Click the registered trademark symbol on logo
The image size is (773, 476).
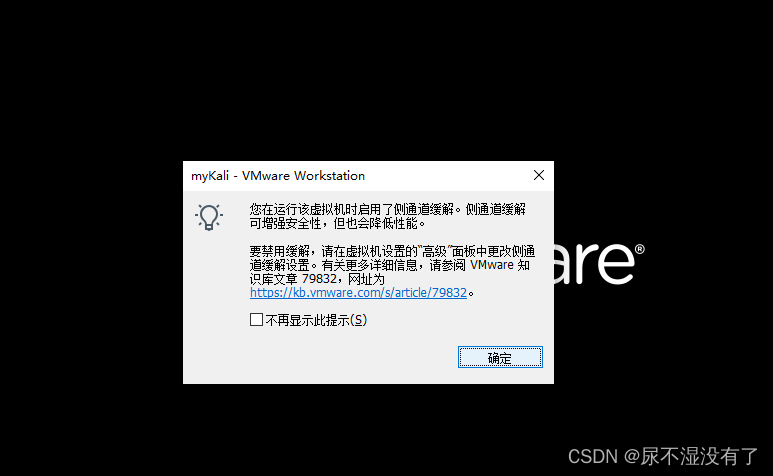640,249
